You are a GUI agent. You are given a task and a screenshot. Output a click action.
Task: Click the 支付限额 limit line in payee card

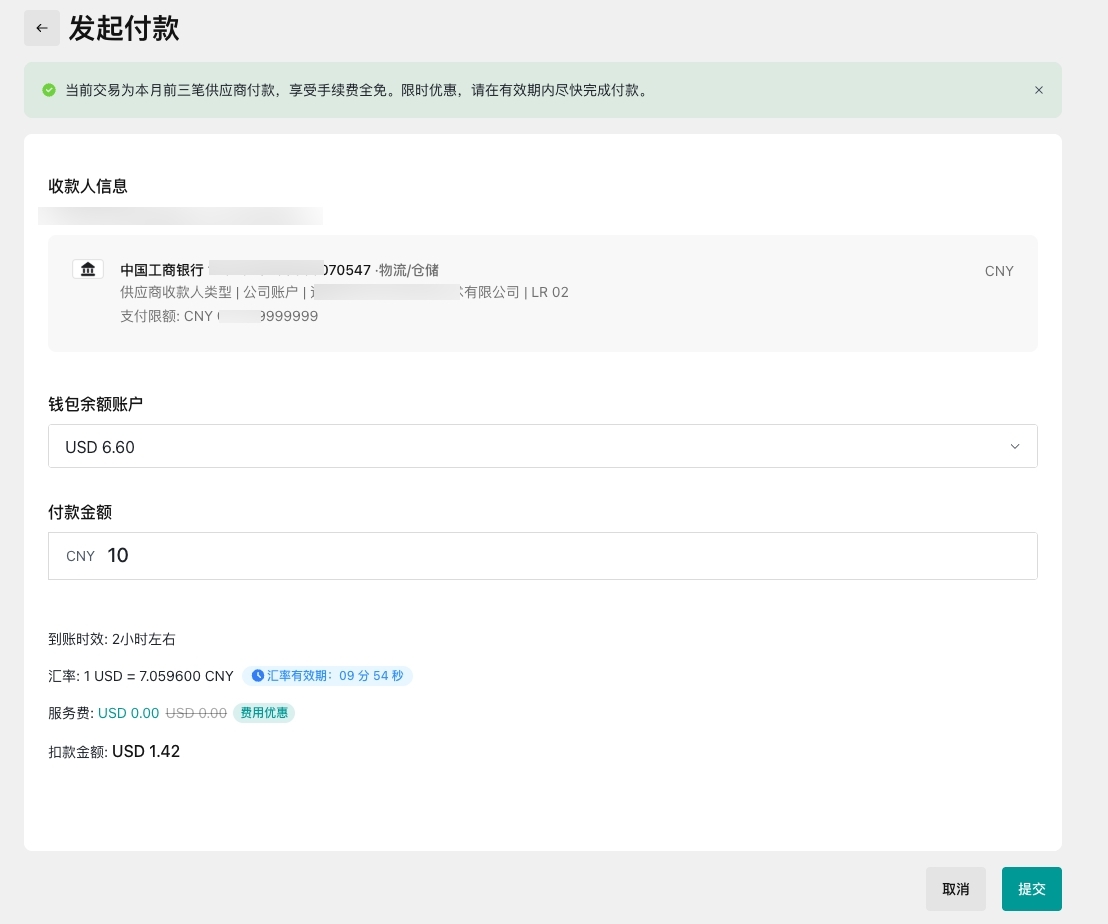coord(218,316)
